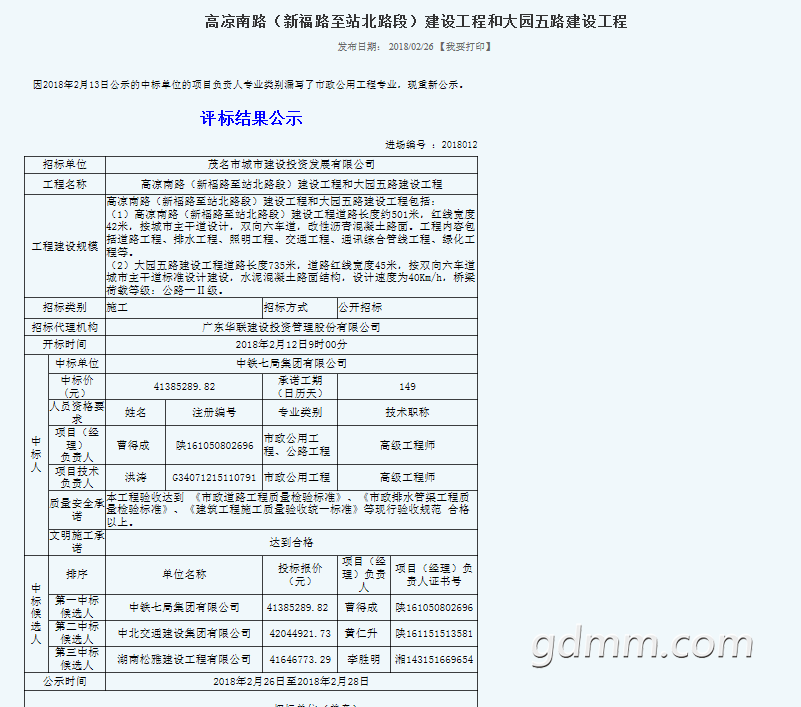This screenshot has width=801, height=707.
Task: Click the name 黄仁升
Action: point(364,633)
